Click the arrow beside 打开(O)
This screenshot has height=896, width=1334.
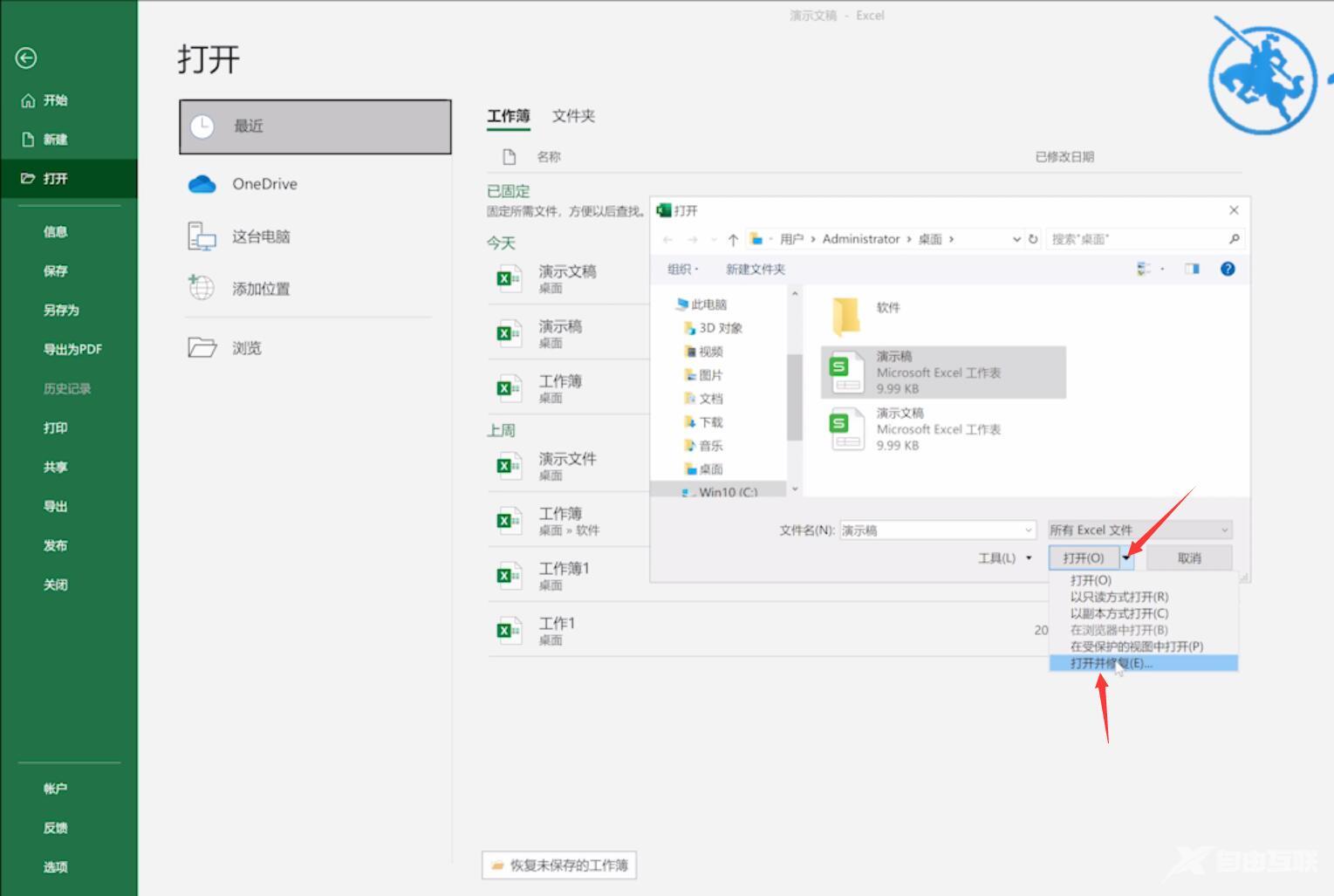(1127, 558)
